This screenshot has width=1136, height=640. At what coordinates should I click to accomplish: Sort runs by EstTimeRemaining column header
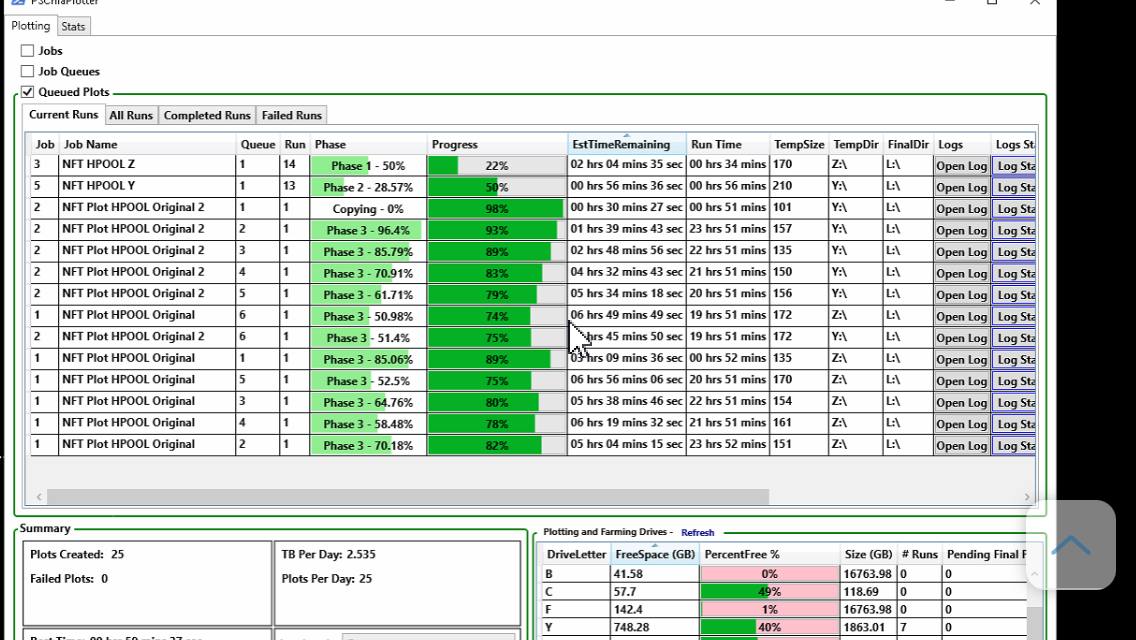[x=627, y=144]
